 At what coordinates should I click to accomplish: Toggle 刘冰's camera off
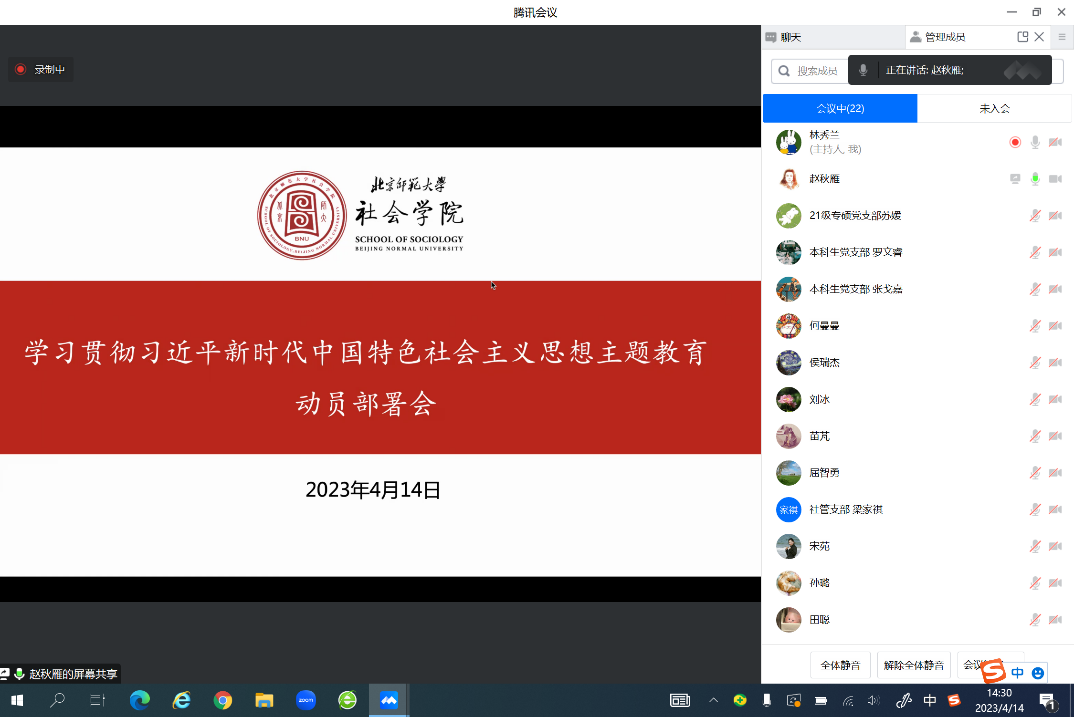tap(1055, 398)
